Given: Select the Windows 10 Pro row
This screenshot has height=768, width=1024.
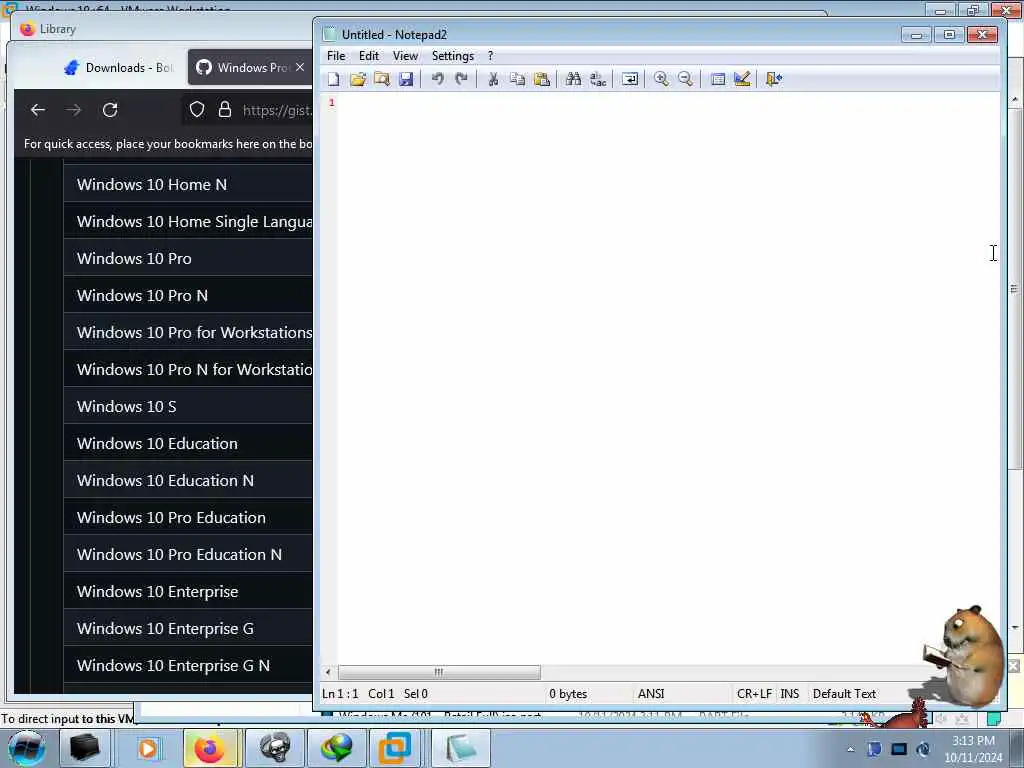Looking at the screenshot, I should point(188,258).
